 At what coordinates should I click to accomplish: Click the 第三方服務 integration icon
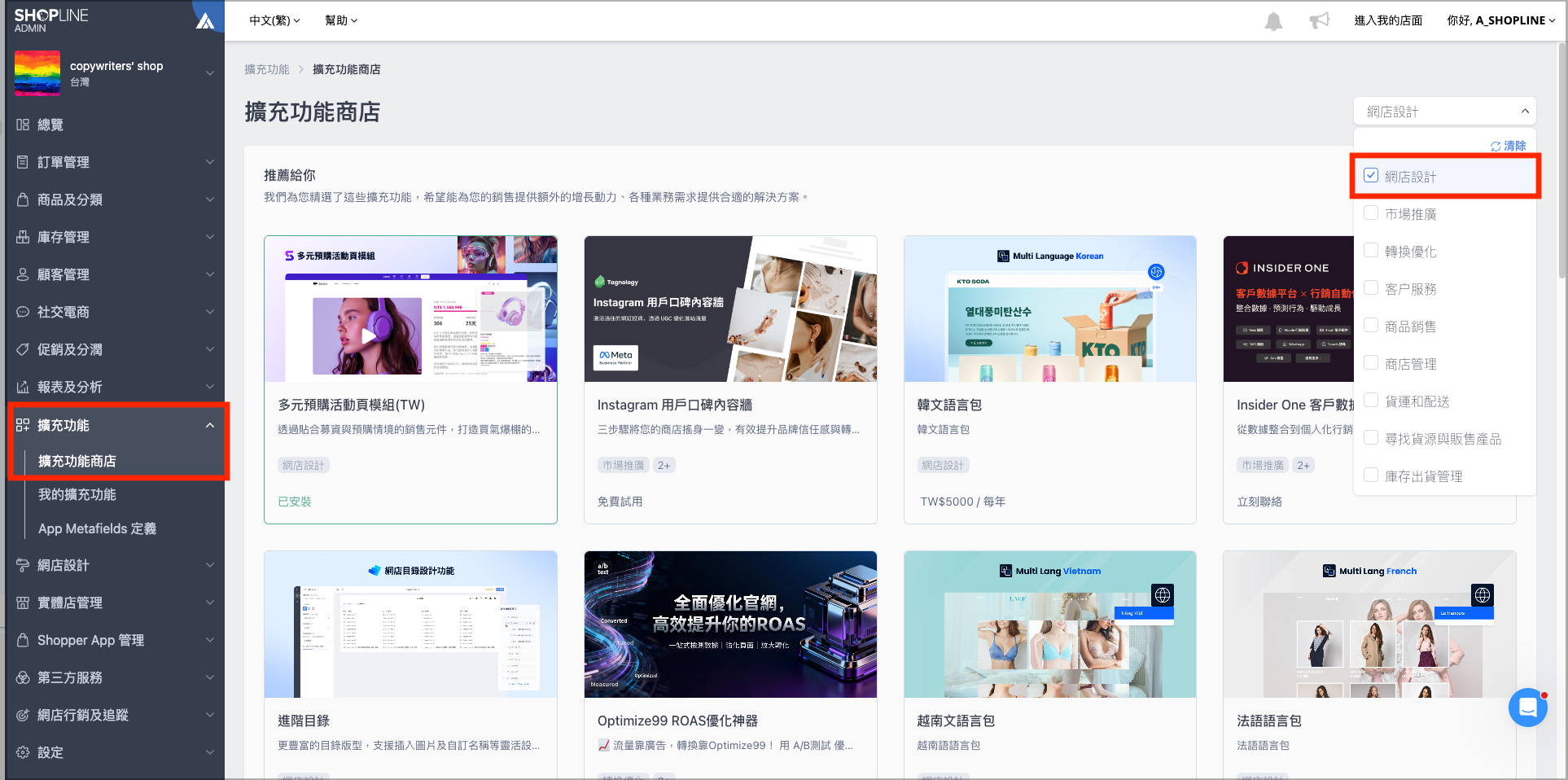click(23, 677)
